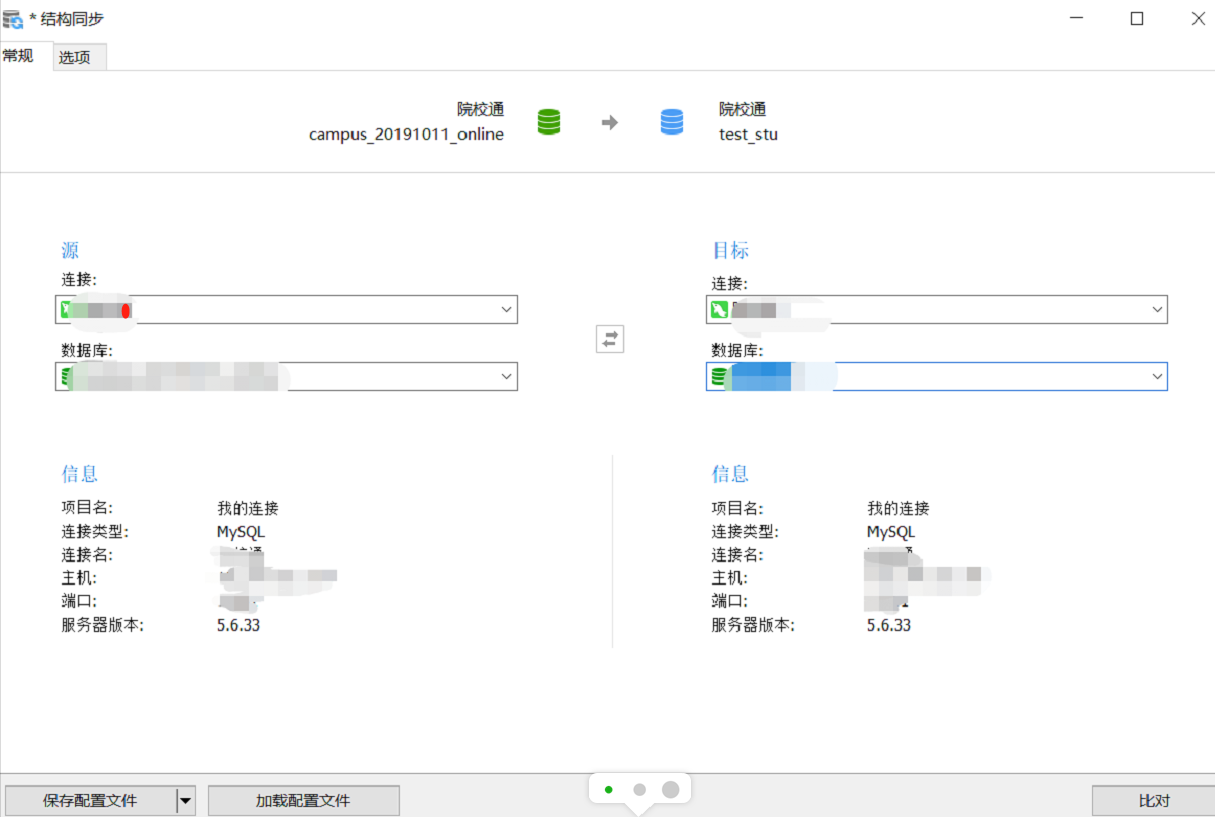Open the arrow menu beside 保存配置文件
Viewport: 1215px width, 817px height.
(185, 800)
